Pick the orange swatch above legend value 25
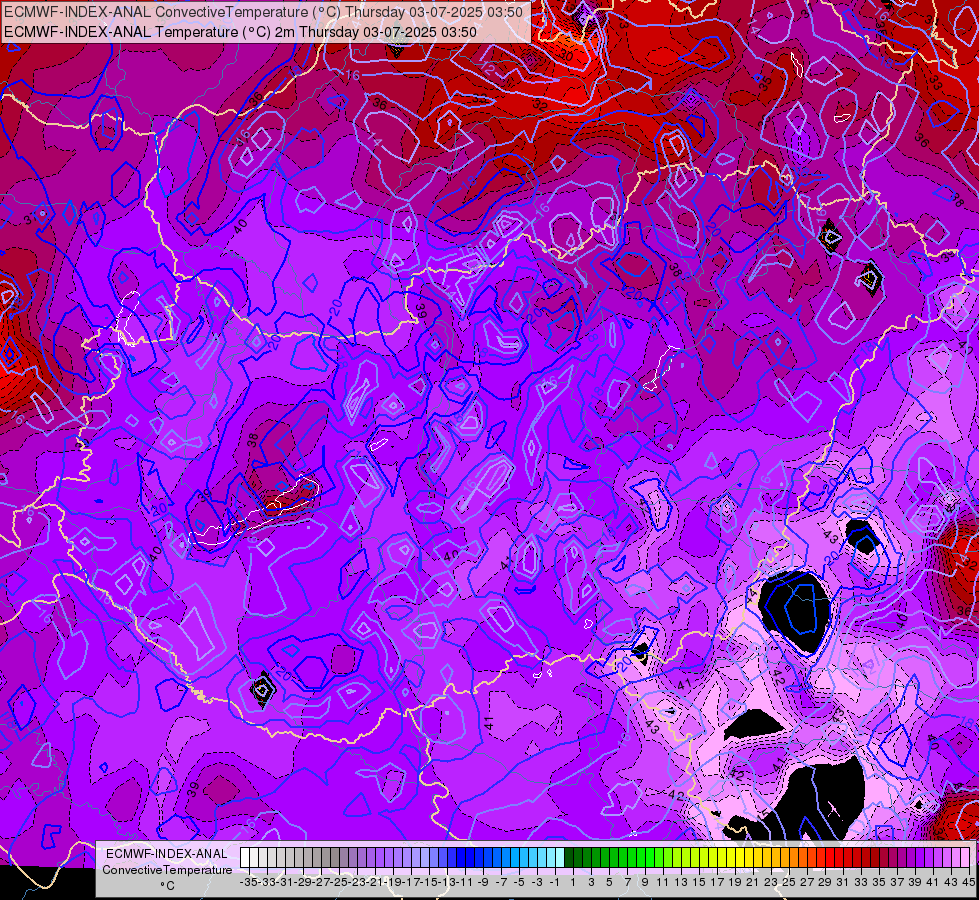 click(787, 857)
